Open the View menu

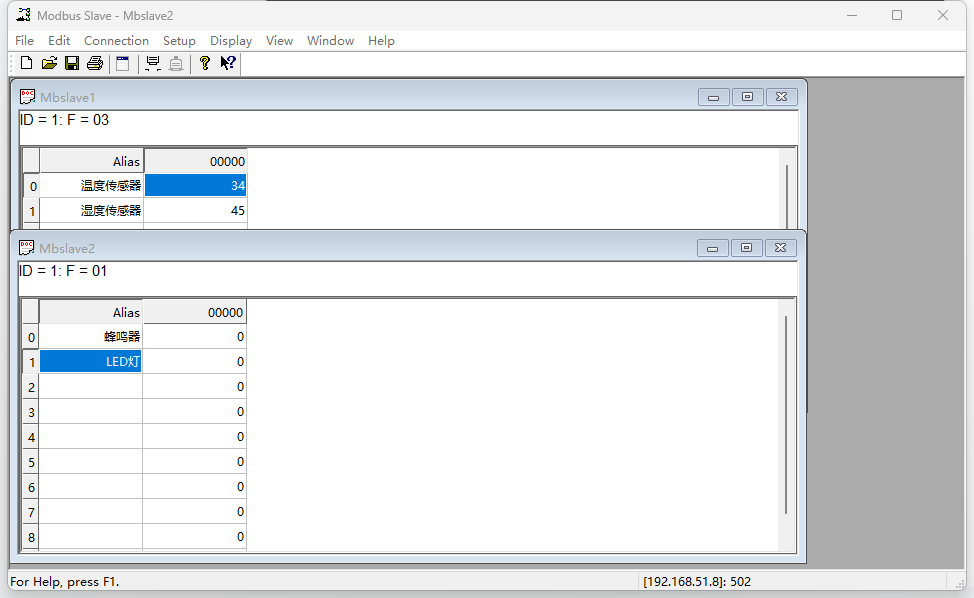(279, 40)
